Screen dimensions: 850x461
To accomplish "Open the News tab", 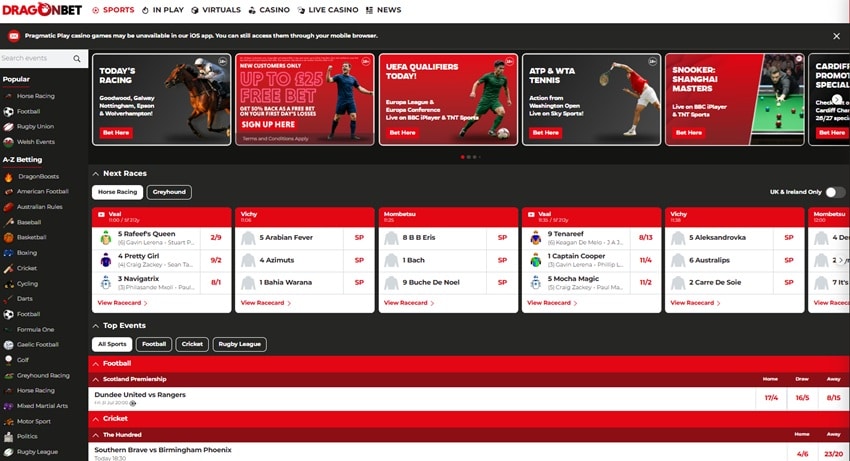I will pos(383,10).
